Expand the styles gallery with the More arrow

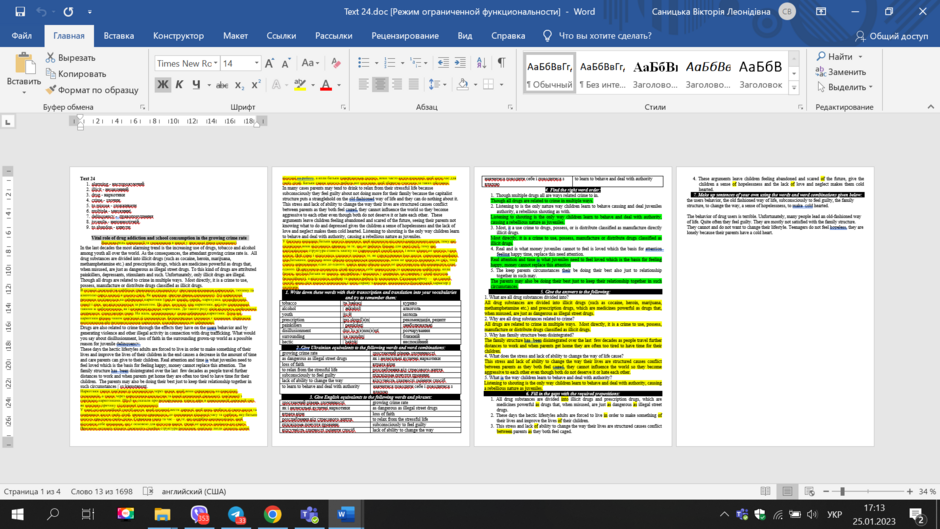tap(794, 87)
